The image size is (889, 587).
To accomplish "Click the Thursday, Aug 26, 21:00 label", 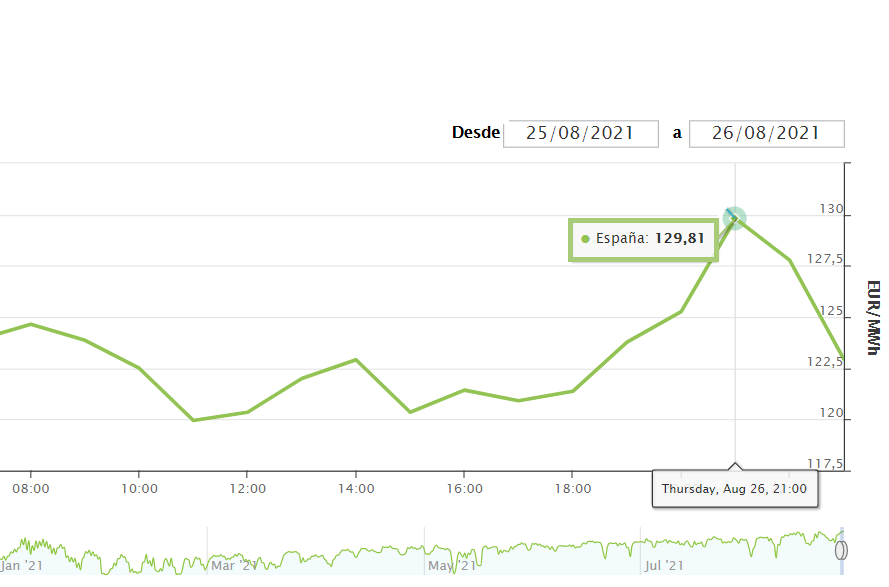I will (734, 489).
